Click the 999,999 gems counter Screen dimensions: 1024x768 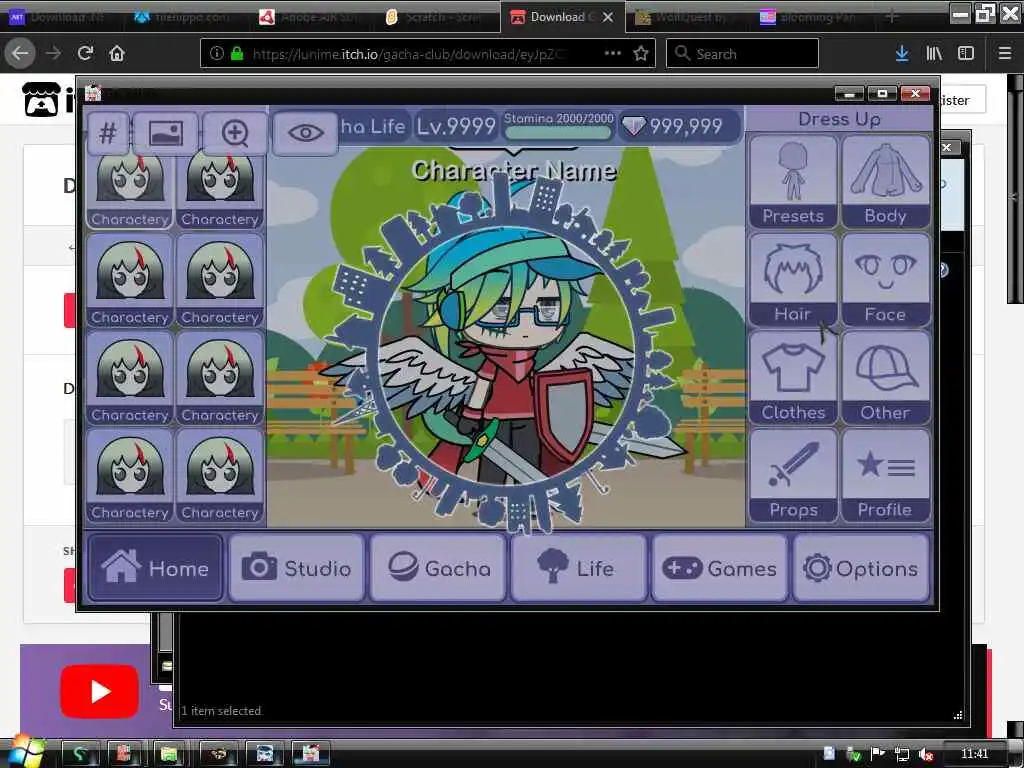[x=679, y=125]
